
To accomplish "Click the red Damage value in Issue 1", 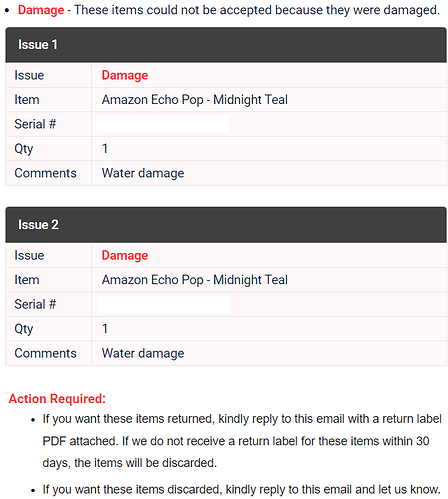I will 125,75.
